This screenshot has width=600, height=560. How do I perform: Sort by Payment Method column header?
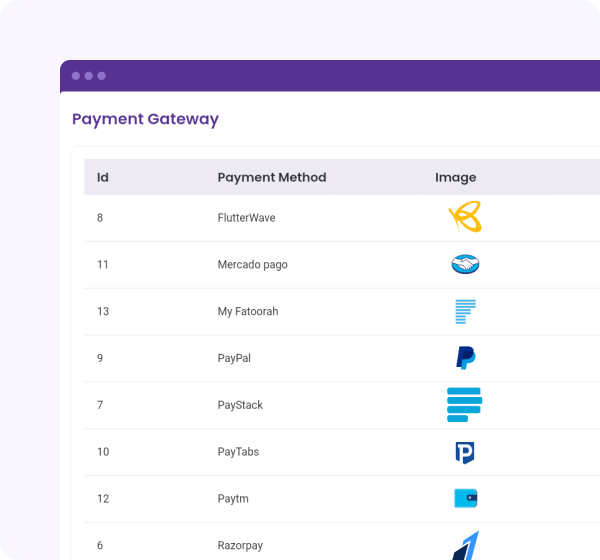(x=272, y=178)
